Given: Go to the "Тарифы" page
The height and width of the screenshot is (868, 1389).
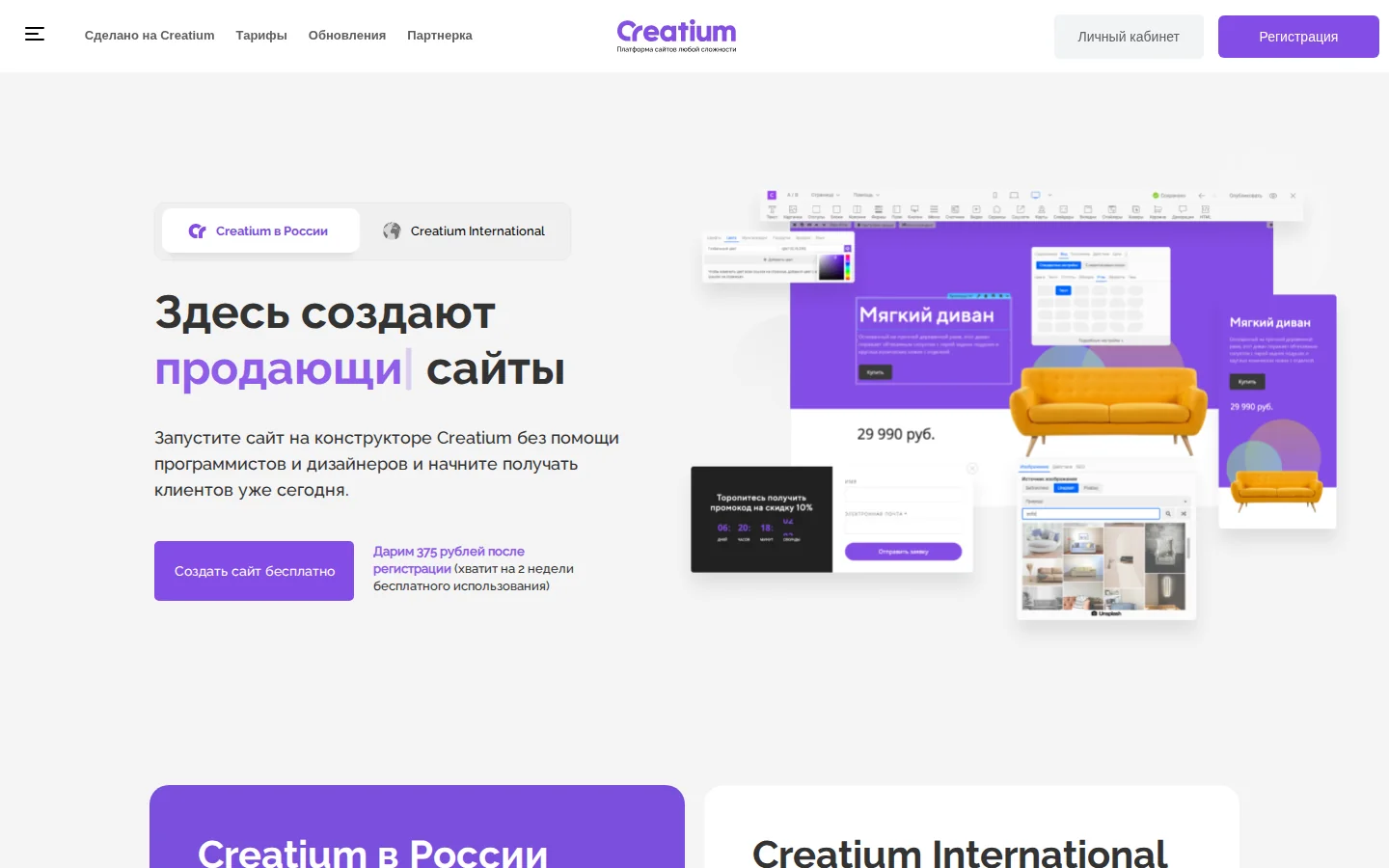Looking at the screenshot, I should [261, 36].
